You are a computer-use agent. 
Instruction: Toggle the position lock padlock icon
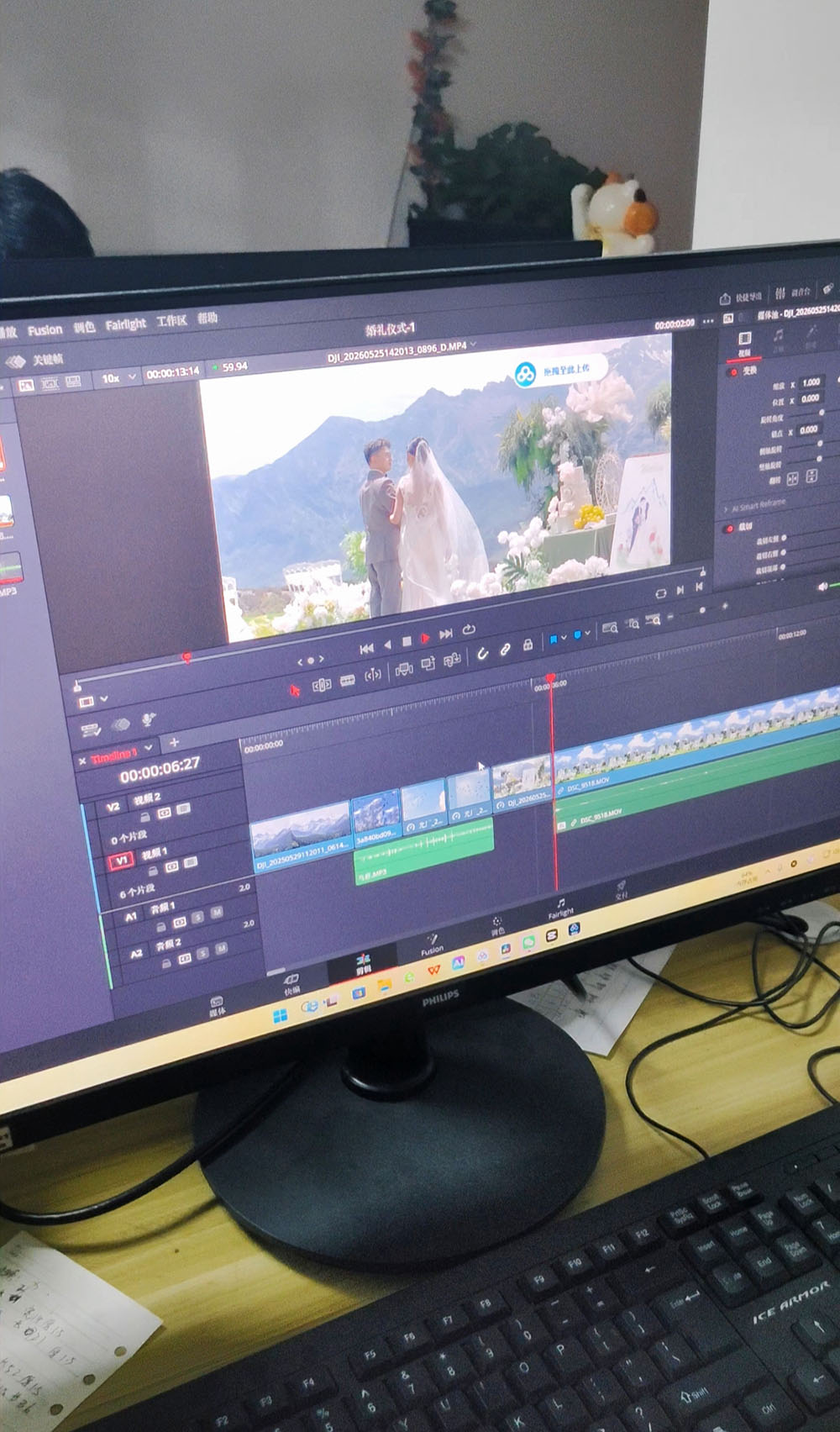(528, 645)
